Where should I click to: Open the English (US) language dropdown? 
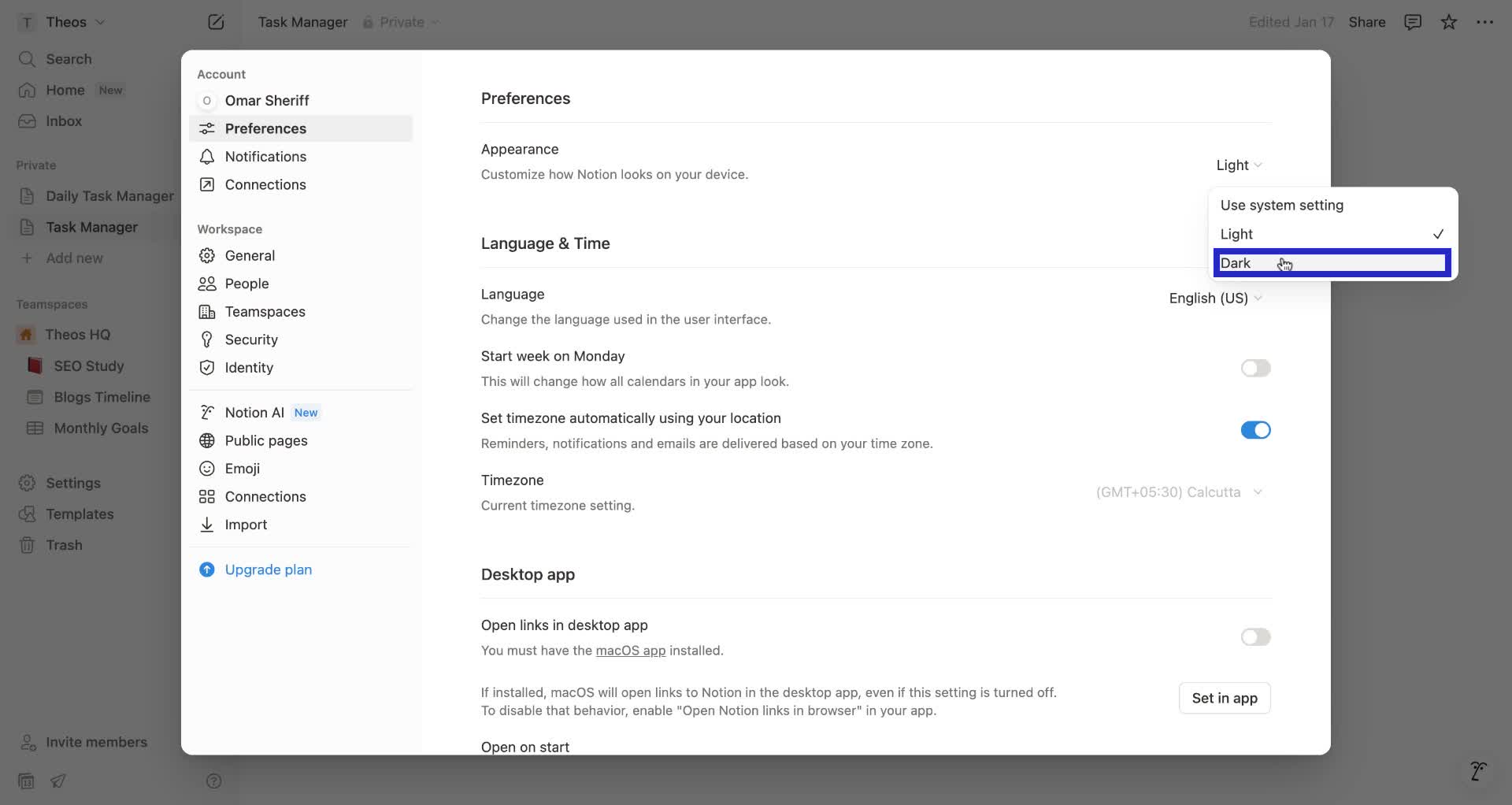tap(1215, 298)
